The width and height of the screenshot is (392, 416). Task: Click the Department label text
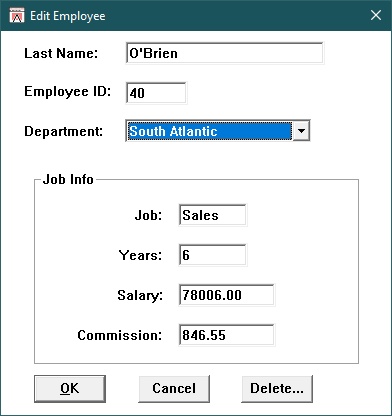click(64, 131)
